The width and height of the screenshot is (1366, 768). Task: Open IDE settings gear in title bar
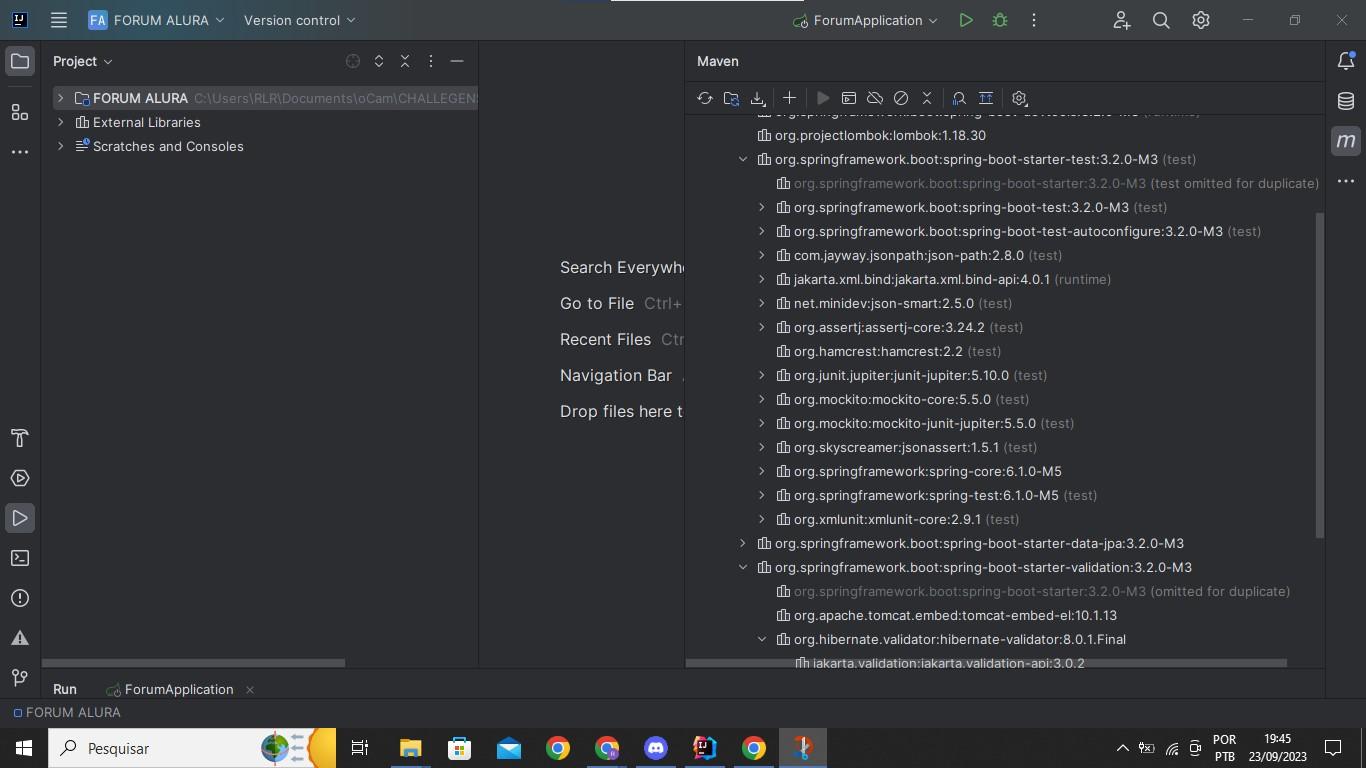point(1201,20)
